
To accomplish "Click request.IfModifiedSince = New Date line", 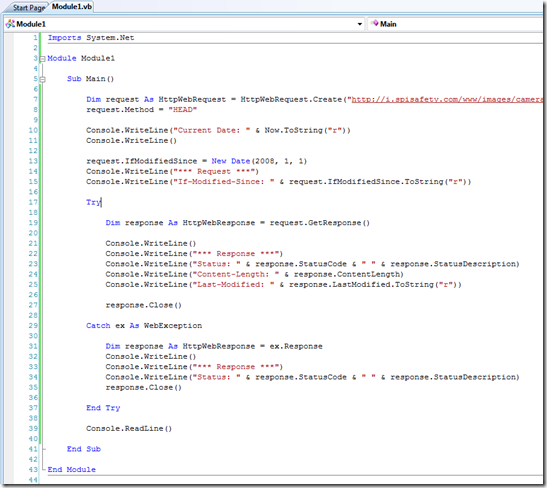I will click(x=196, y=161).
